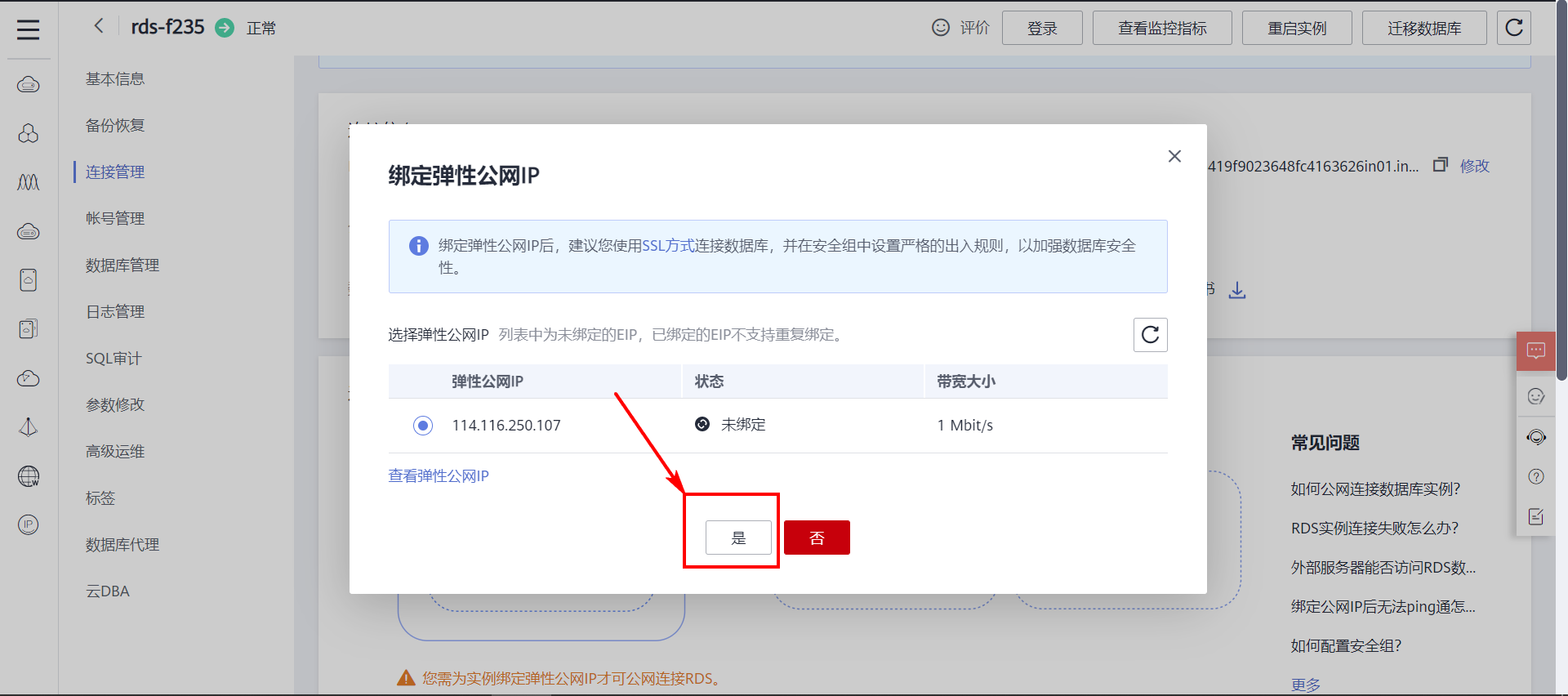Screen dimensions: 1568x696
Task: Open the globe WWW sidebar icon
Action: click(x=29, y=476)
